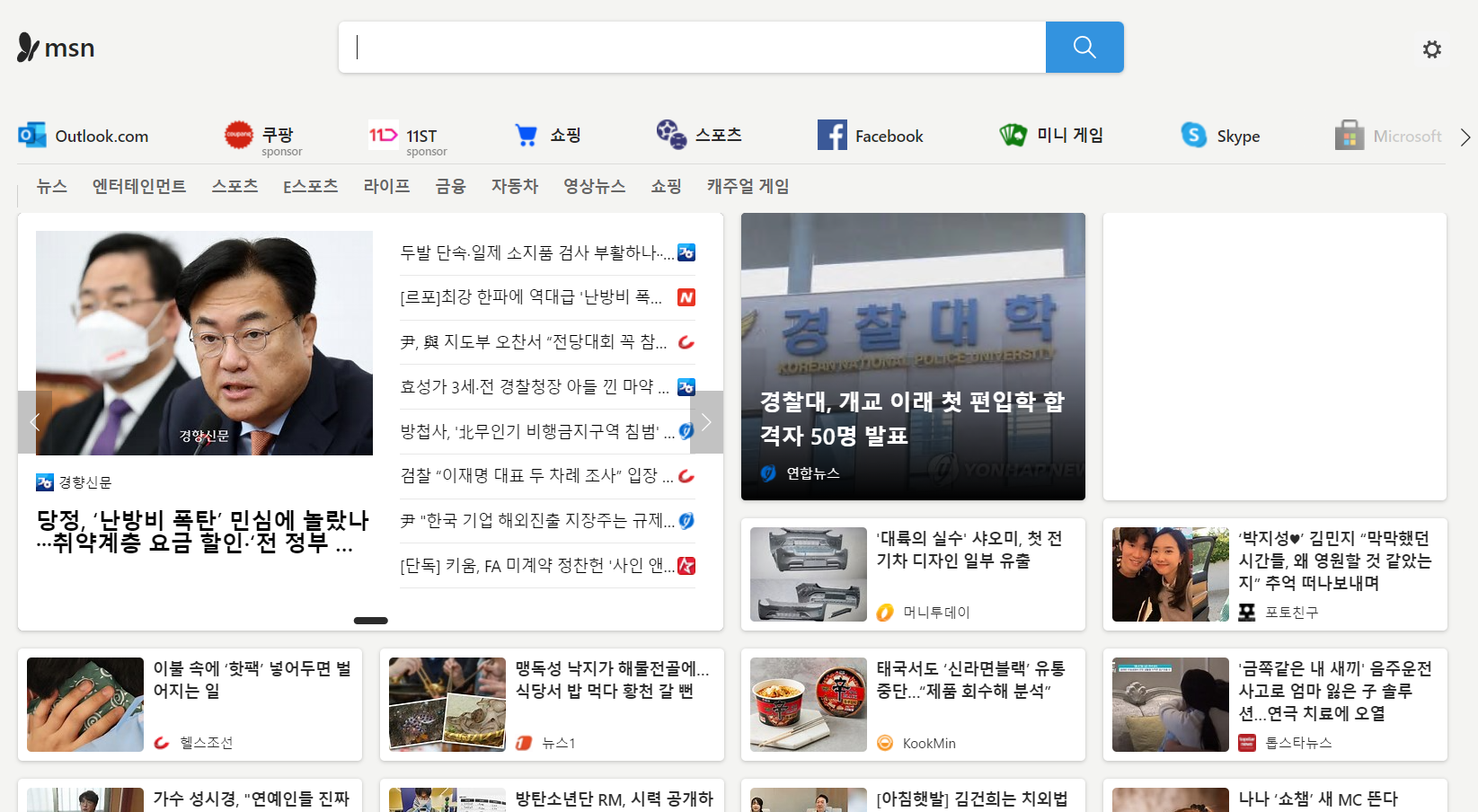
Task: Launch 미니 게임 from the shortcut bar
Action: coord(1051,135)
